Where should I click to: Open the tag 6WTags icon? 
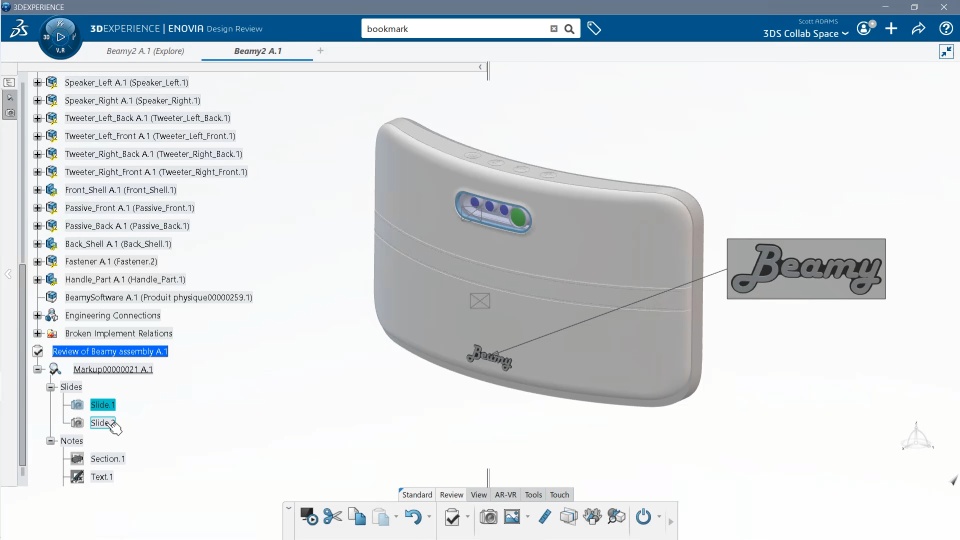coord(594,28)
